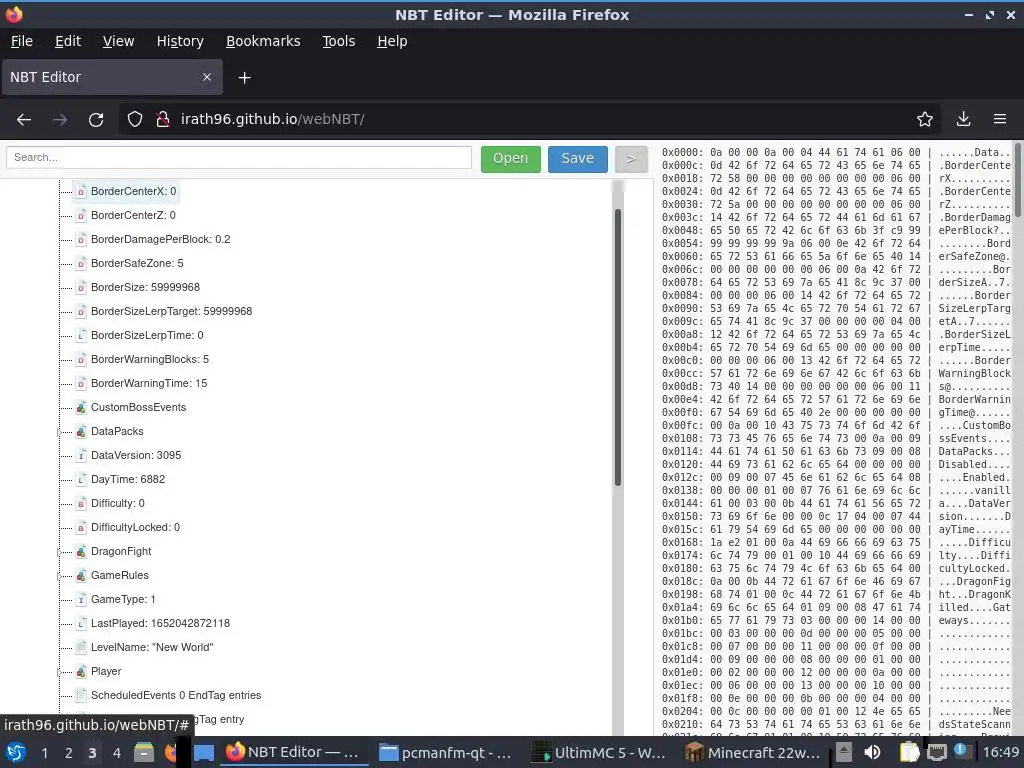This screenshot has height=768, width=1024.
Task: Close the NBT Editor tab
Action: 207,77
